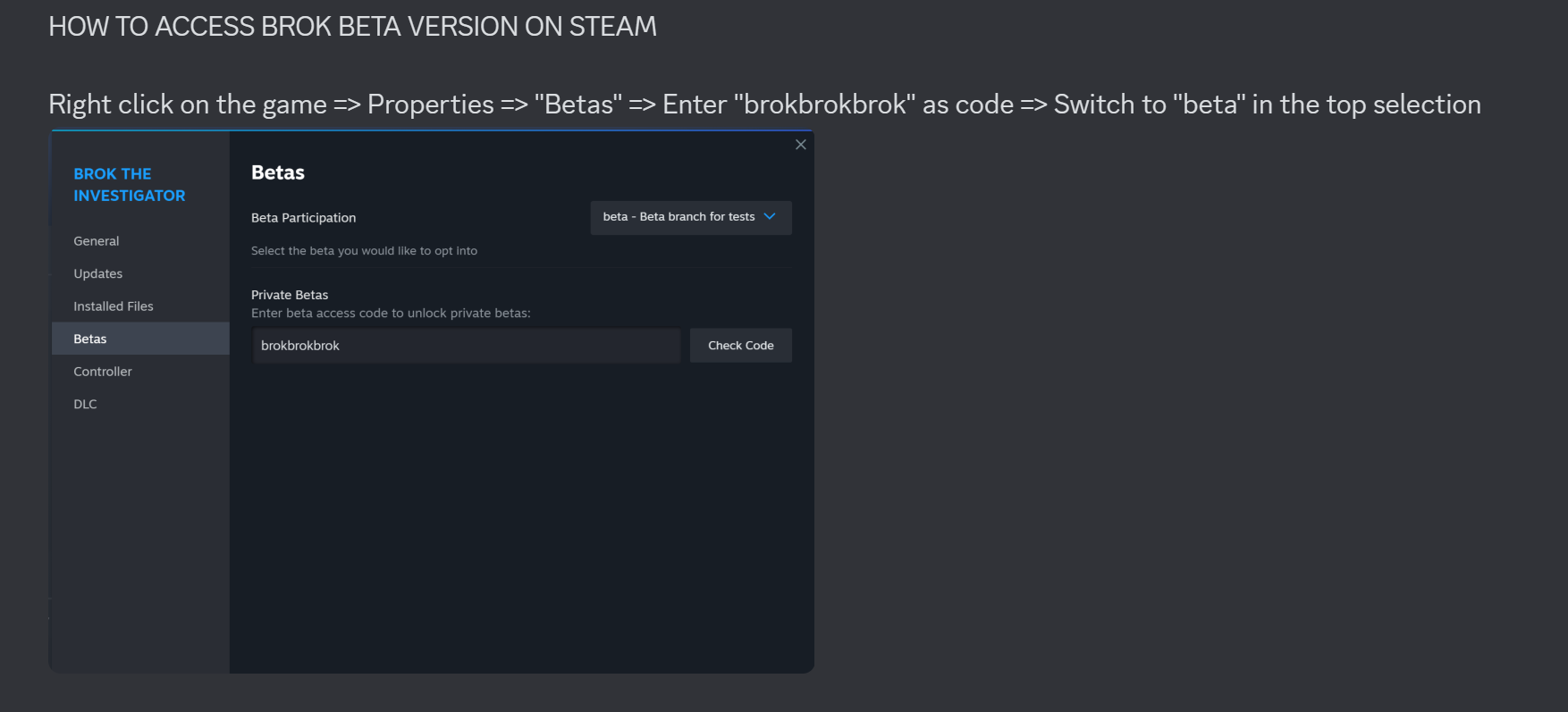The height and width of the screenshot is (712, 1568).
Task: Click the instruction text about brokbrokbrok code
Action: point(764,105)
